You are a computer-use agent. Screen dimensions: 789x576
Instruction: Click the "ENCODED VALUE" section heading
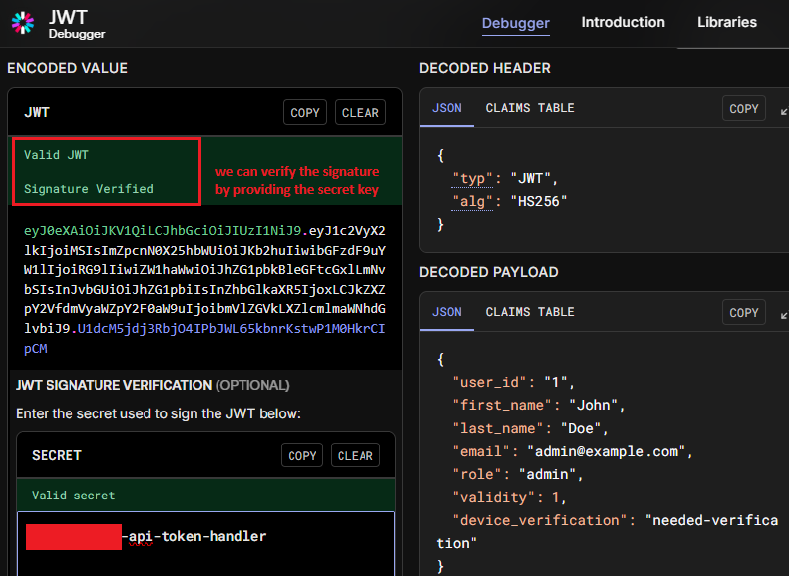67,68
